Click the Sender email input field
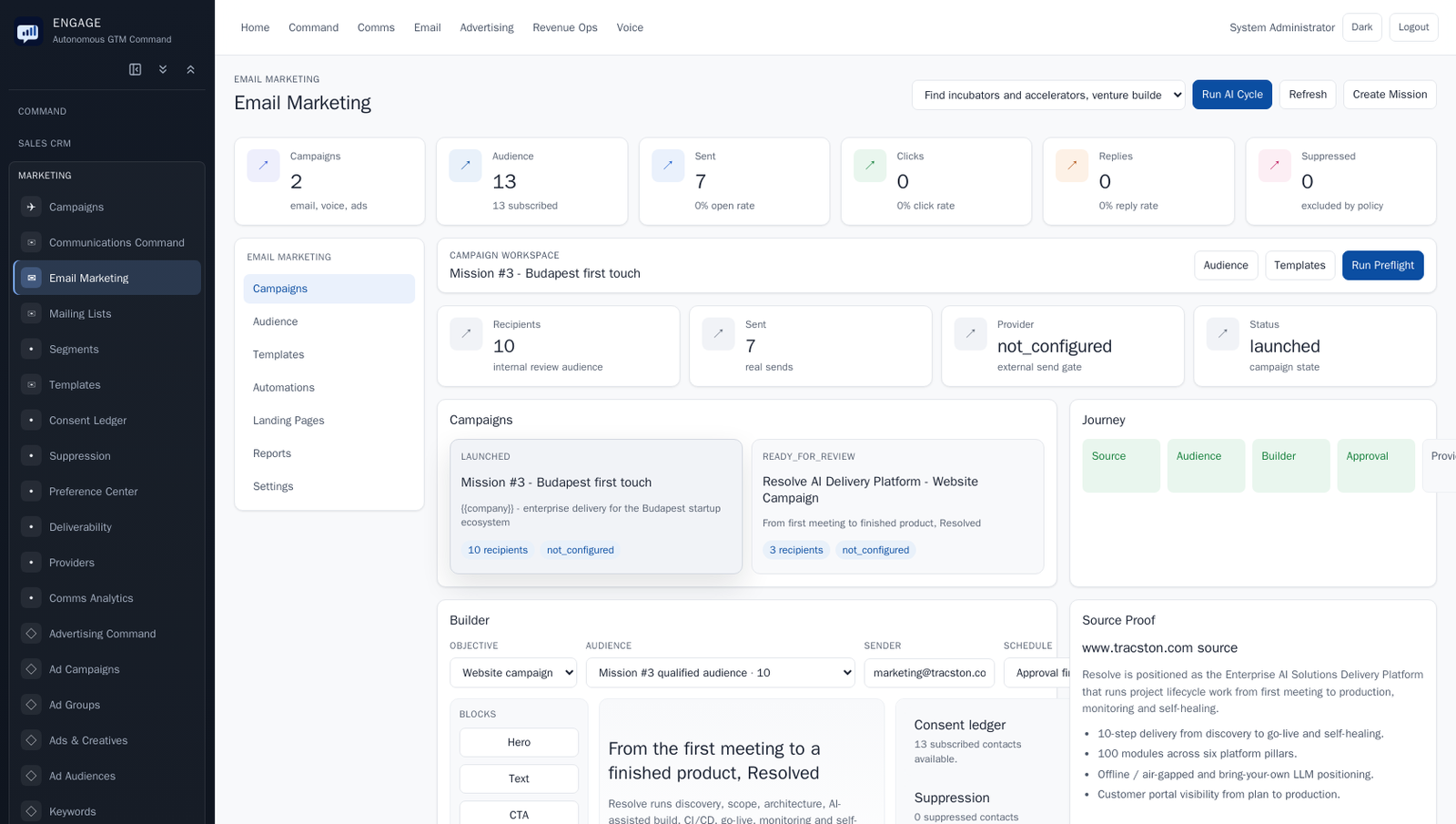This screenshot has width=1456, height=824. pyautogui.click(x=929, y=673)
